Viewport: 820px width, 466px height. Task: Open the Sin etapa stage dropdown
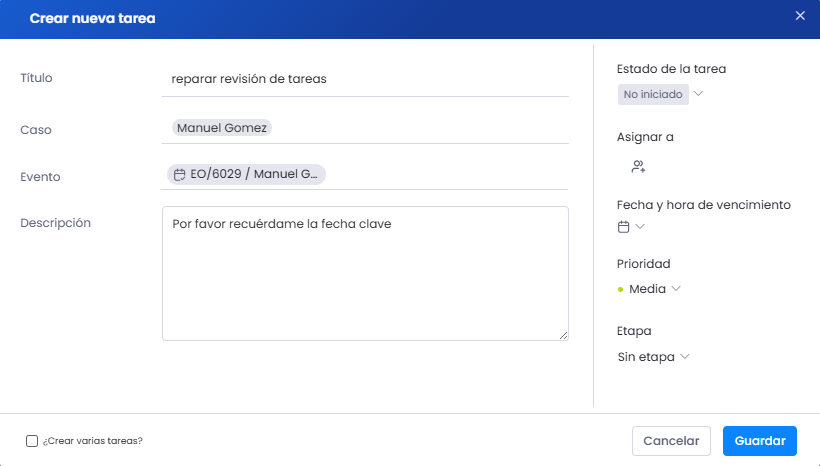click(654, 357)
